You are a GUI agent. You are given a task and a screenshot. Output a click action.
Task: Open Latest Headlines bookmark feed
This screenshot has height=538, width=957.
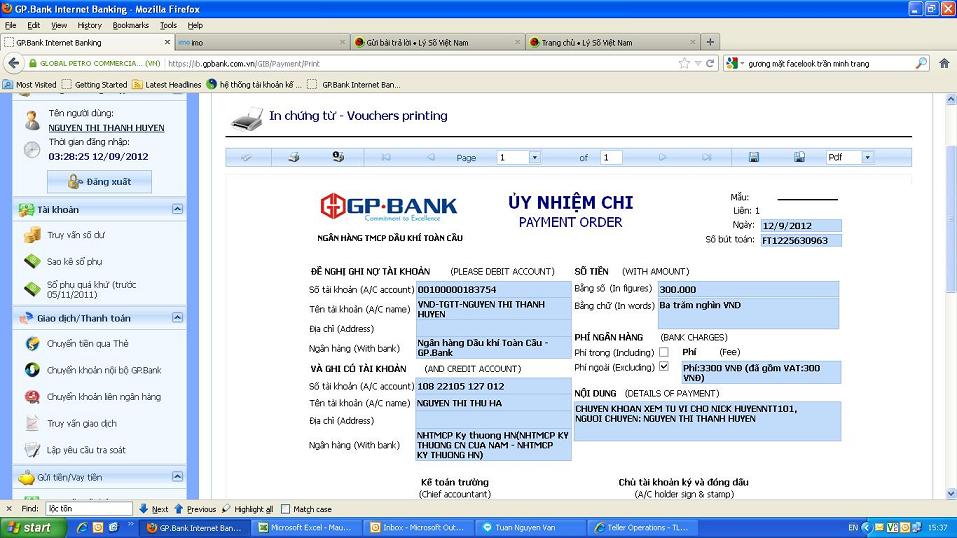point(167,85)
